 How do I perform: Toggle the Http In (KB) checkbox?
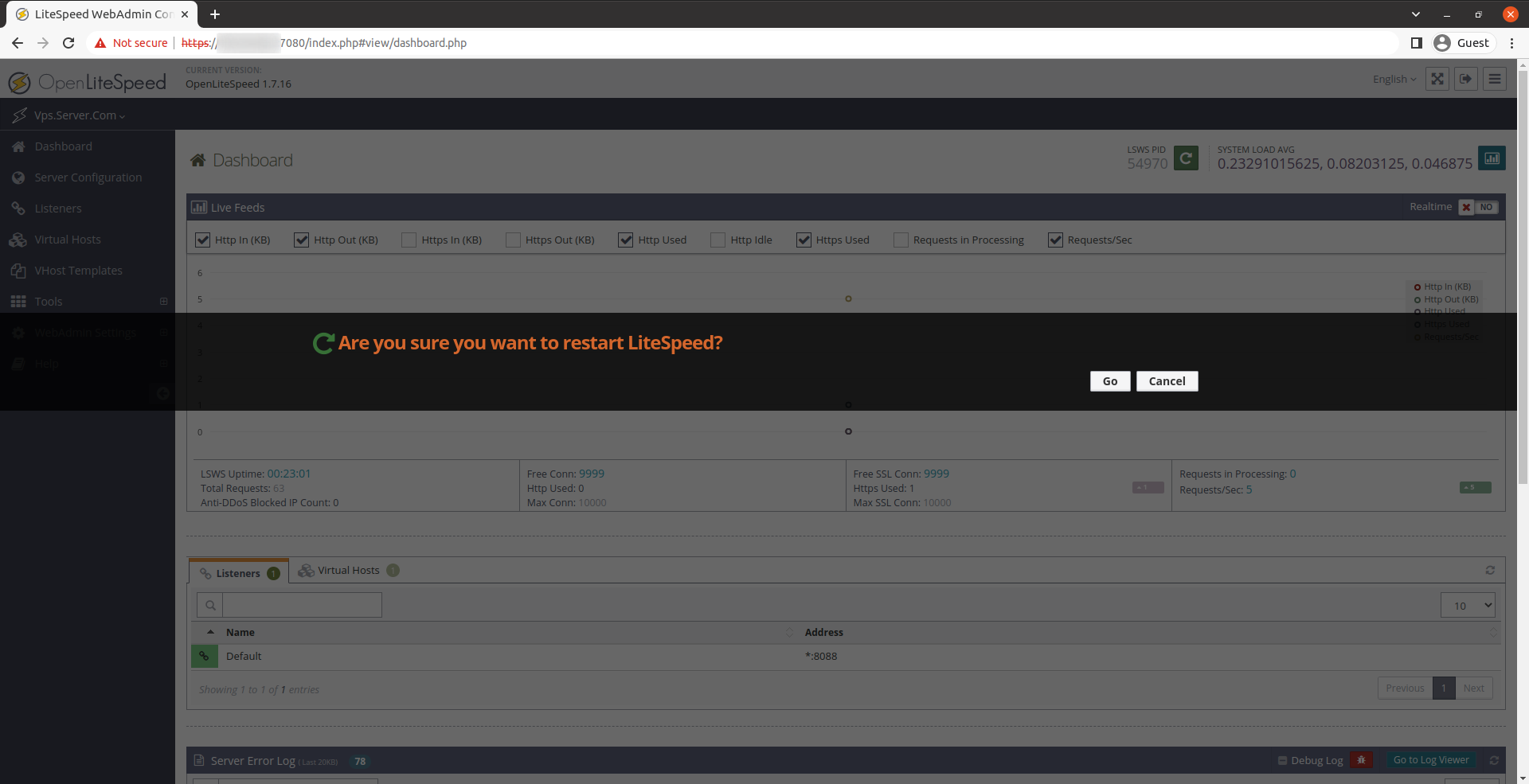tap(203, 240)
